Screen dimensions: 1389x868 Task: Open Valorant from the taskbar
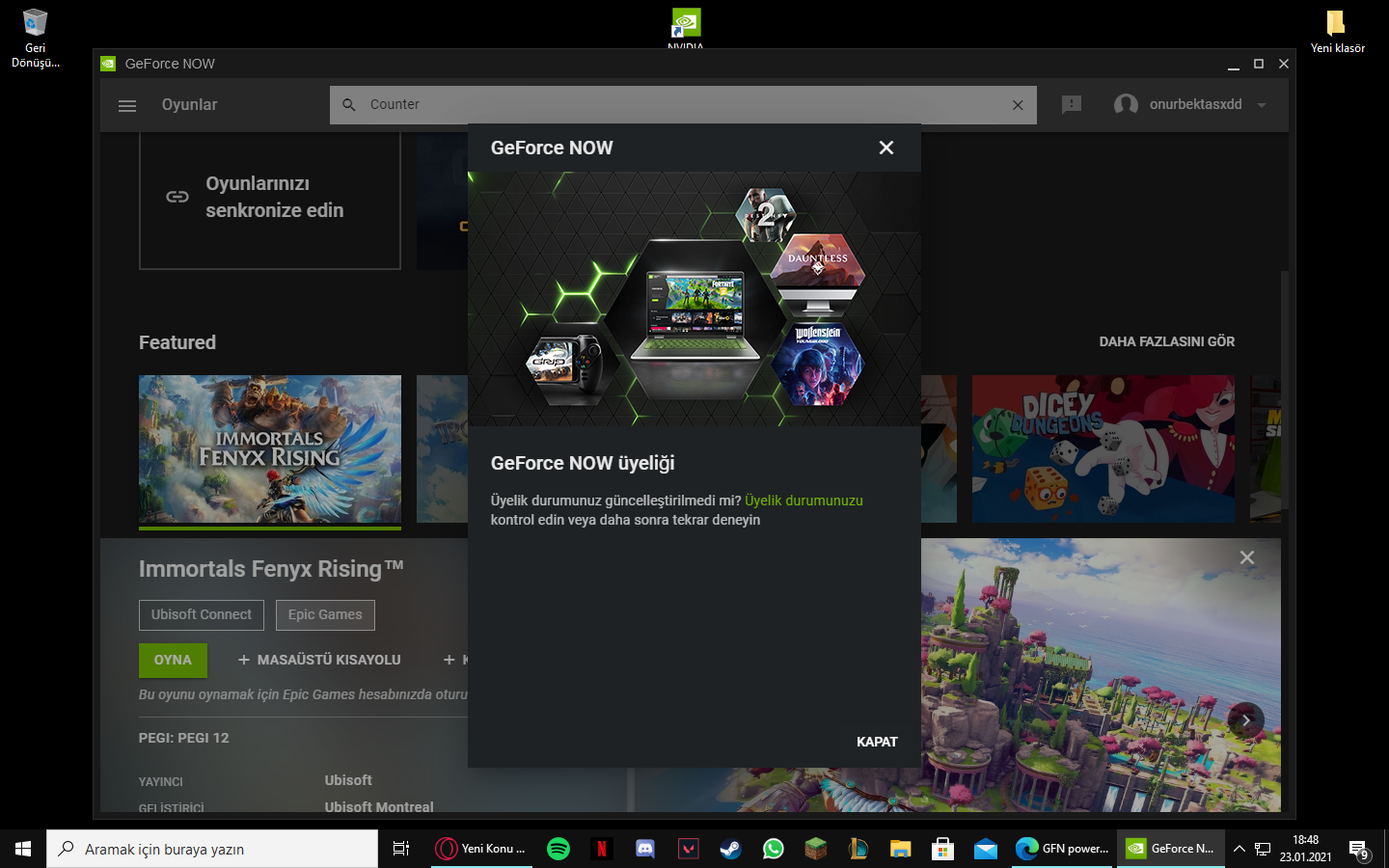[x=689, y=849]
